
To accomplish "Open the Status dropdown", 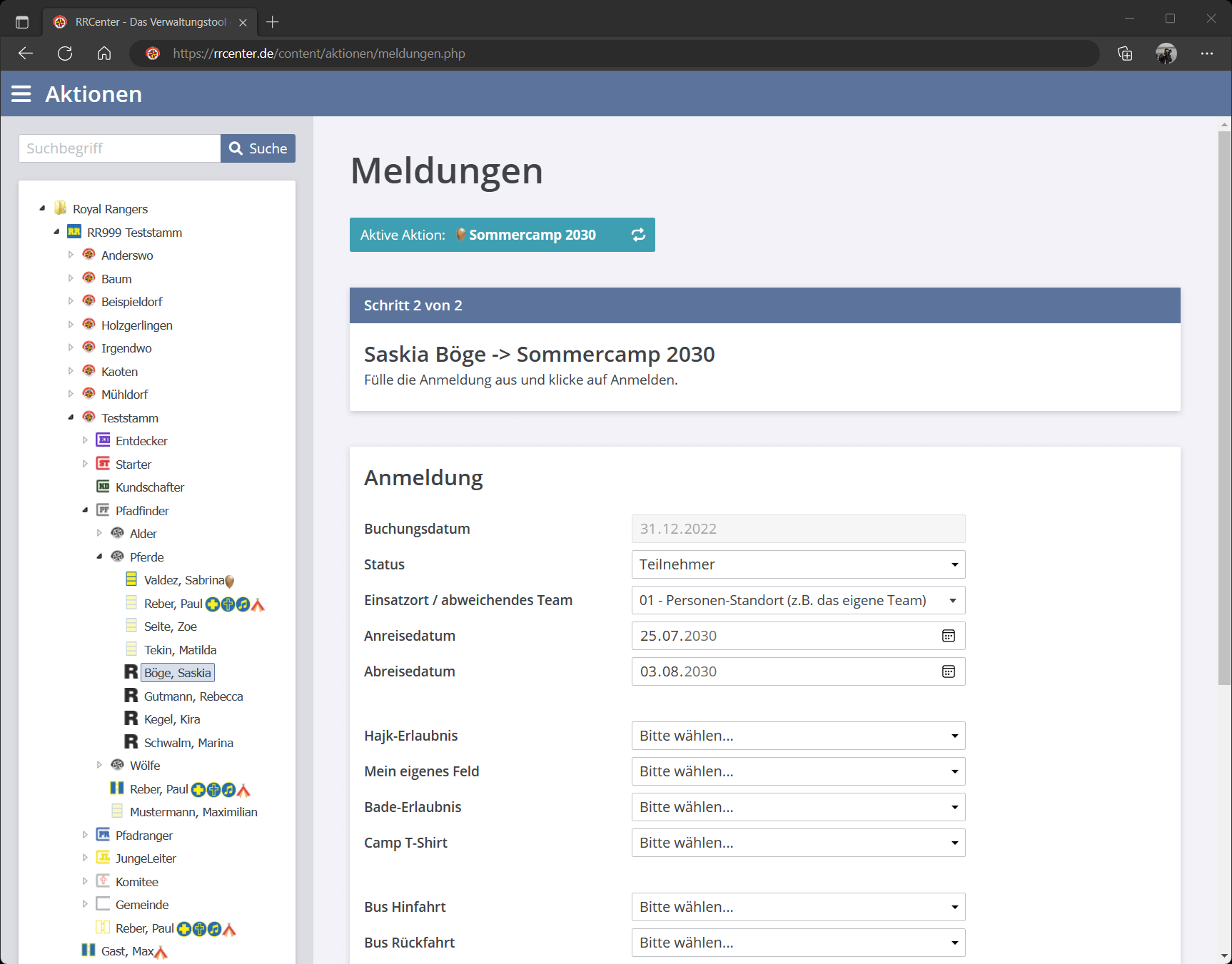I will click(x=798, y=564).
